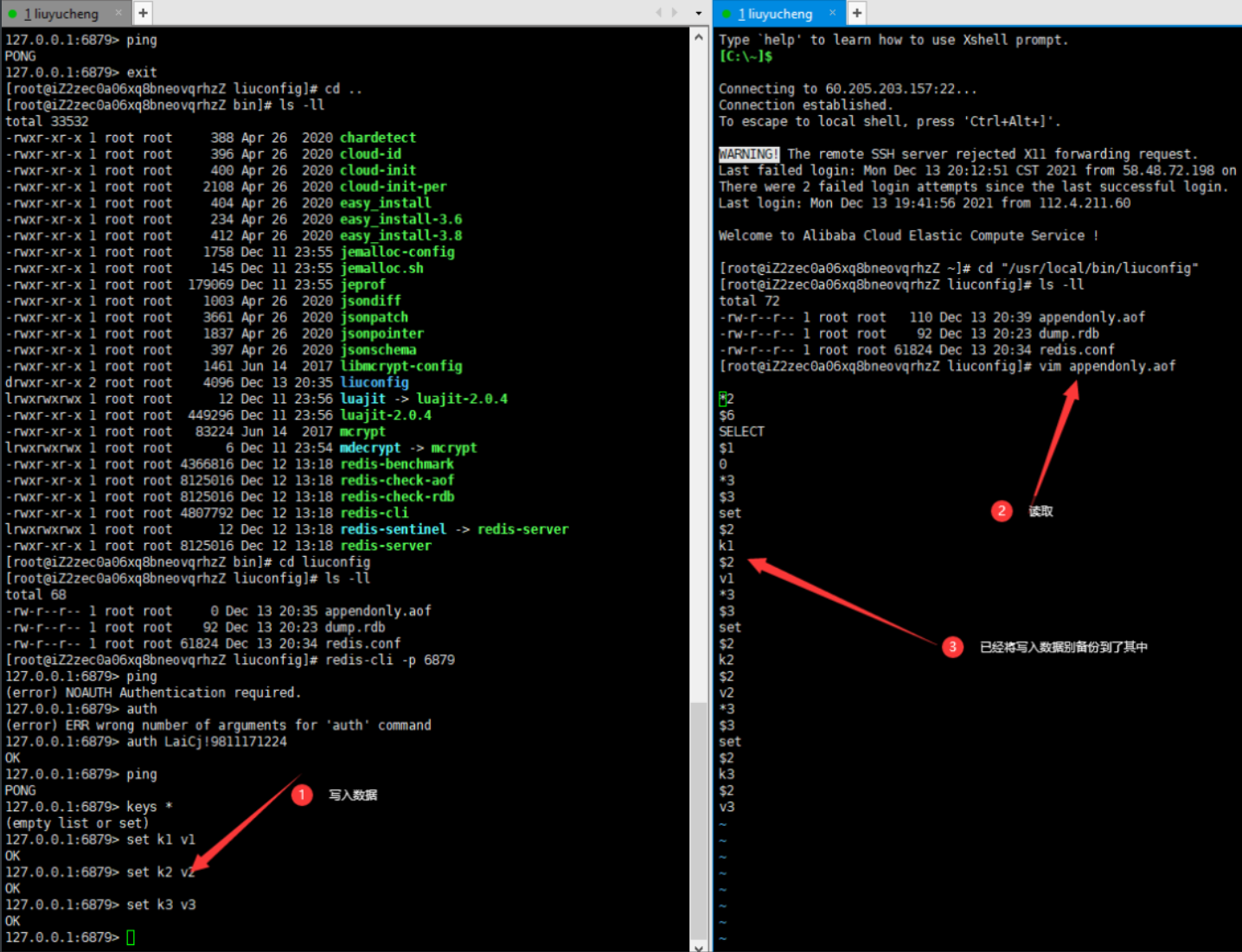Click the luajit-2.0.4 executable entry
The height and width of the screenshot is (952, 1242).
click(386, 415)
